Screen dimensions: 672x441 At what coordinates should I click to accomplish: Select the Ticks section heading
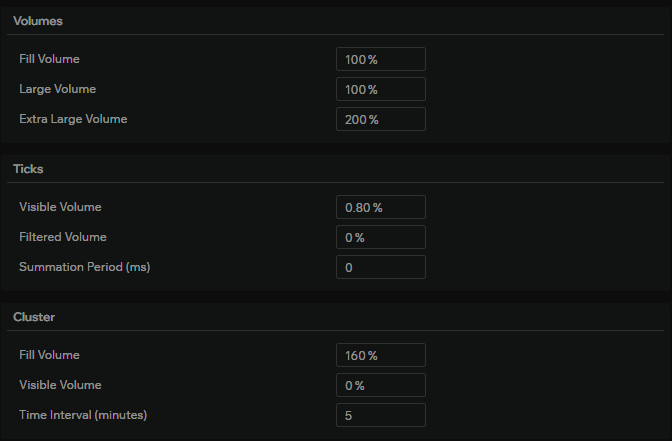[28, 169]
